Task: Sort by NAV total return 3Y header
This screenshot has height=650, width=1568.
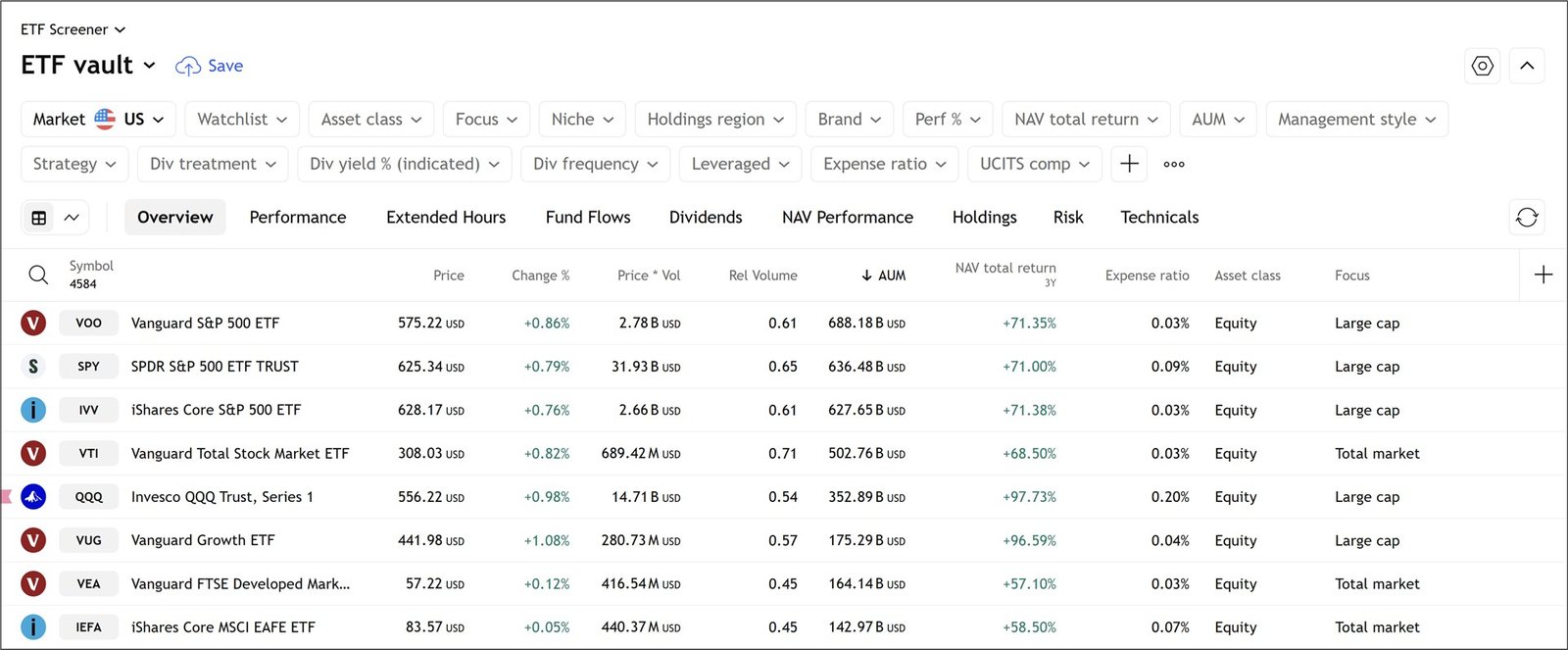Action: [x=1005, y=275]
